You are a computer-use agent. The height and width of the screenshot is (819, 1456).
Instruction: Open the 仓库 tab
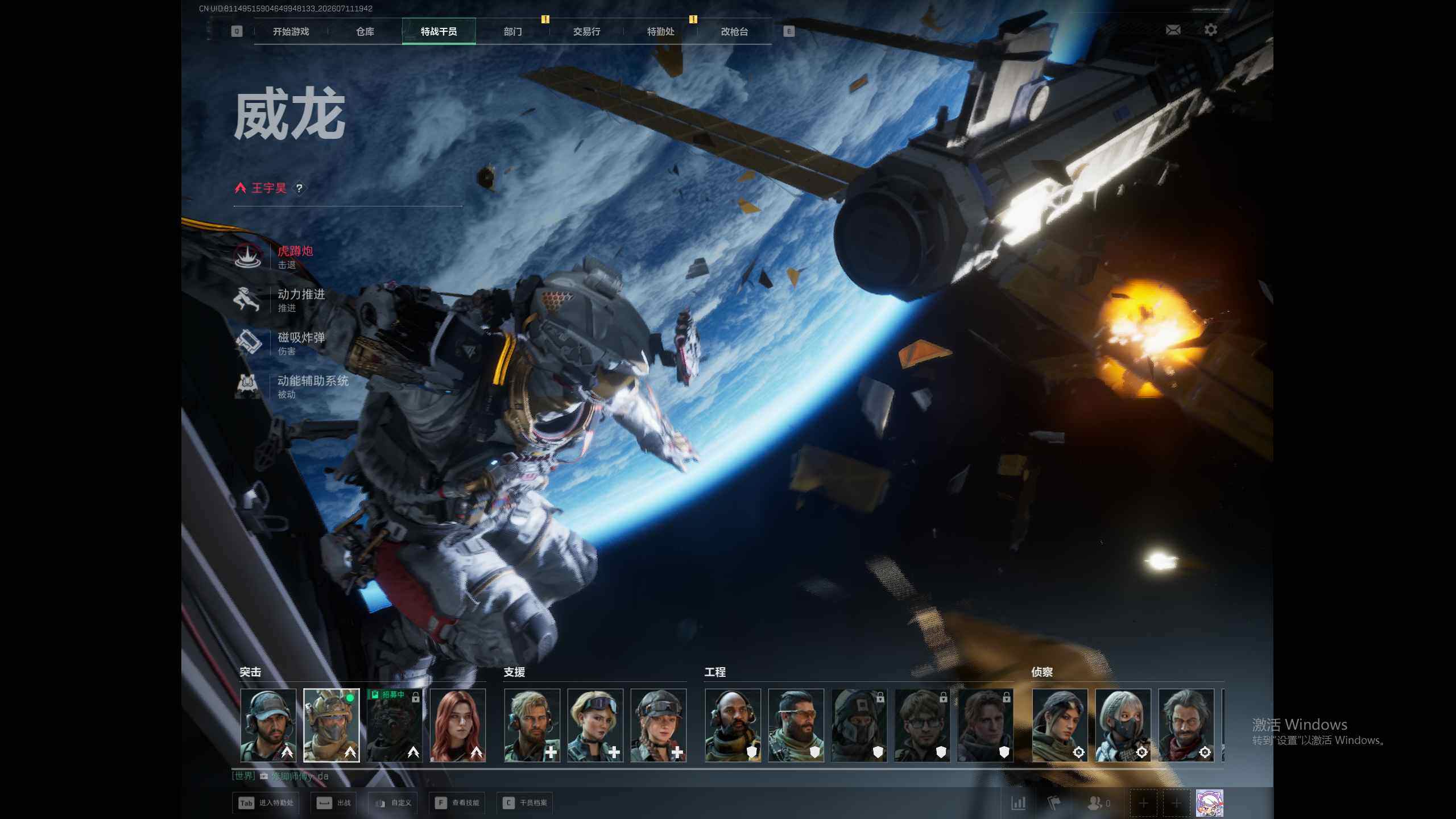(x=365, y=31)
